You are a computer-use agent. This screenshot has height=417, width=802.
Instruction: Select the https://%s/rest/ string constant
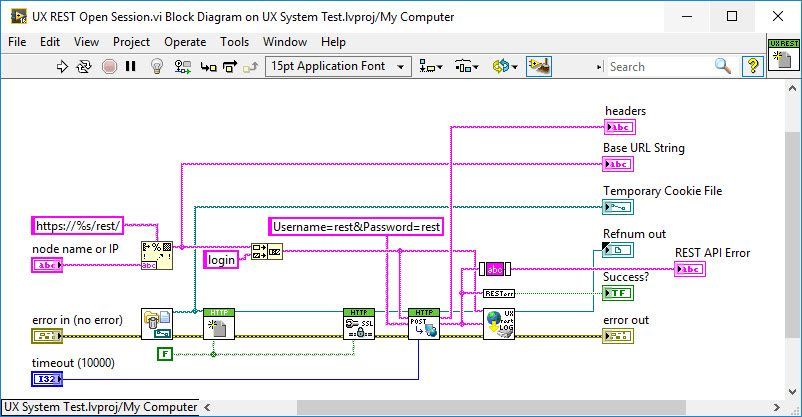click(x=78, y=226)
